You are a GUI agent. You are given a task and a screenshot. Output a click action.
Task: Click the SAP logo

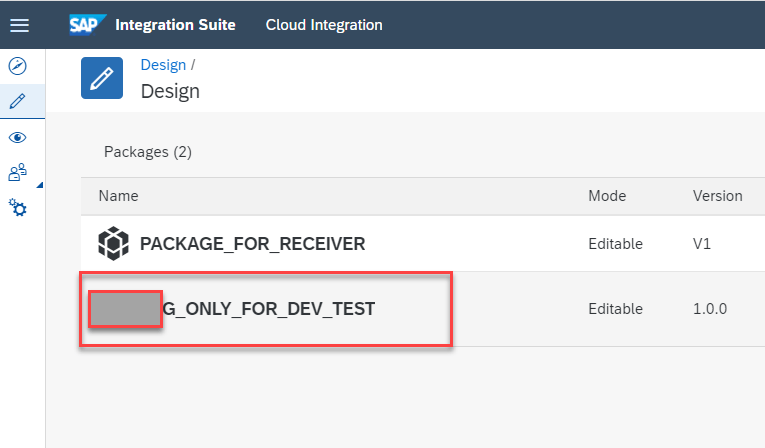87,24
